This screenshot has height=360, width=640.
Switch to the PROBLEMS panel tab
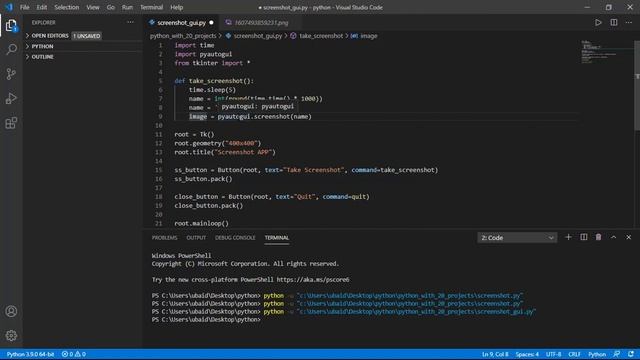(164, 238)
